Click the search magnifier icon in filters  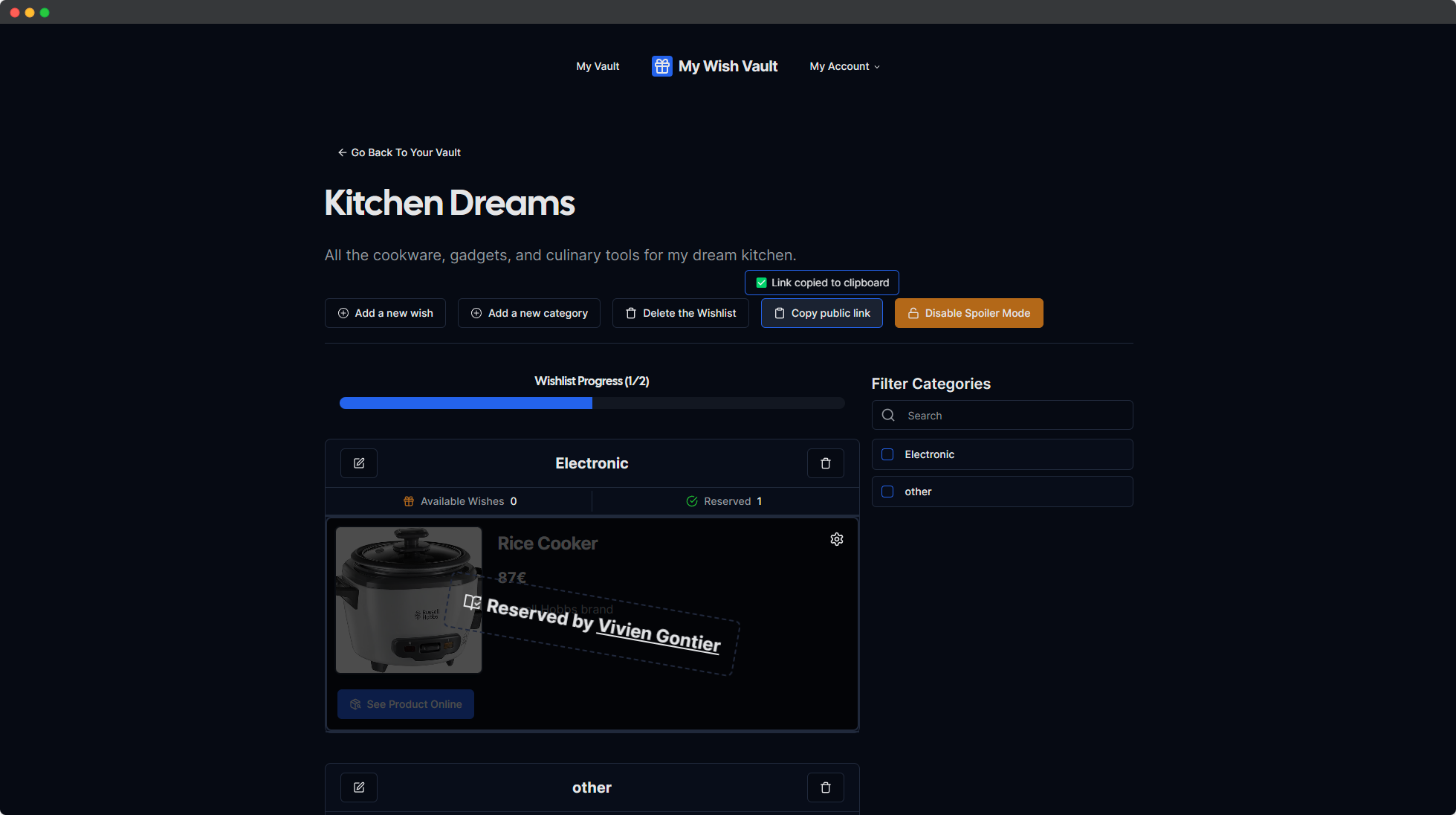888,416
